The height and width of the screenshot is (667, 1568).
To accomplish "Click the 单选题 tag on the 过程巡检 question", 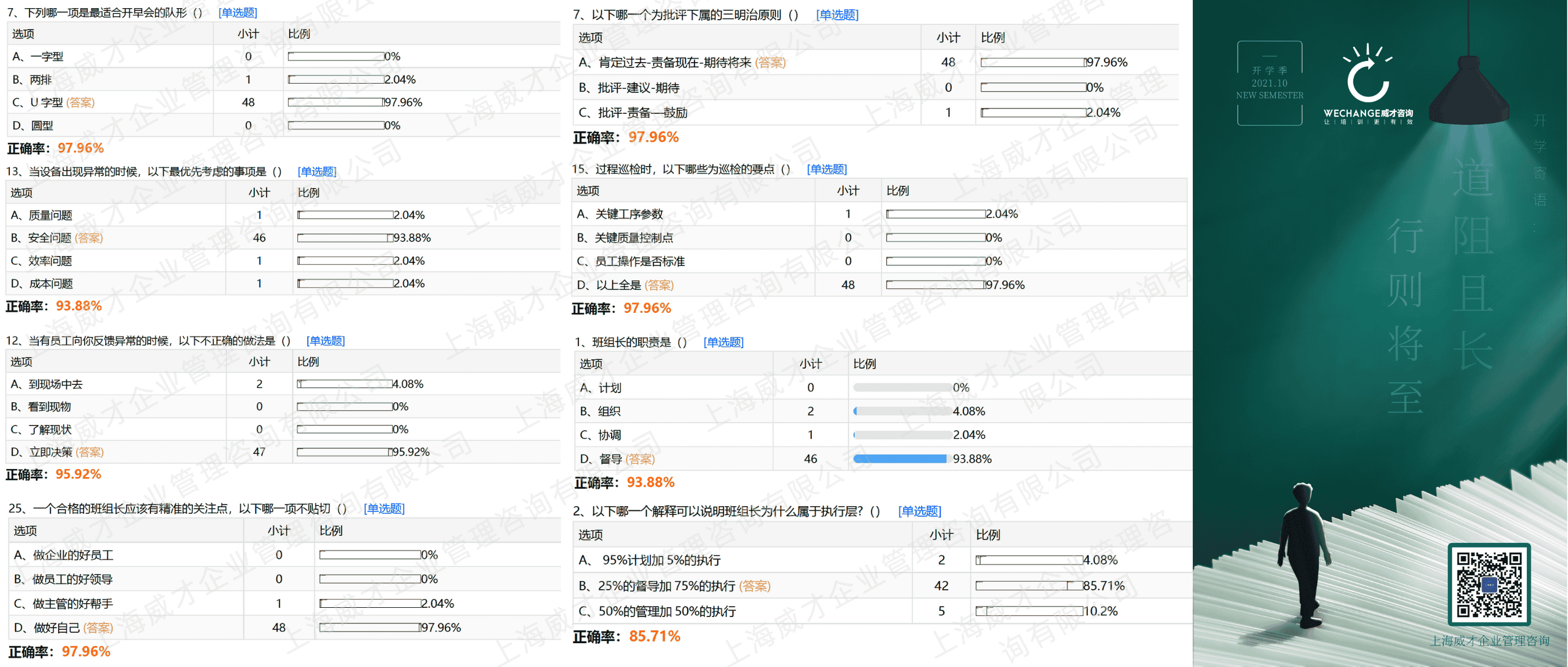I will [826, 168].
